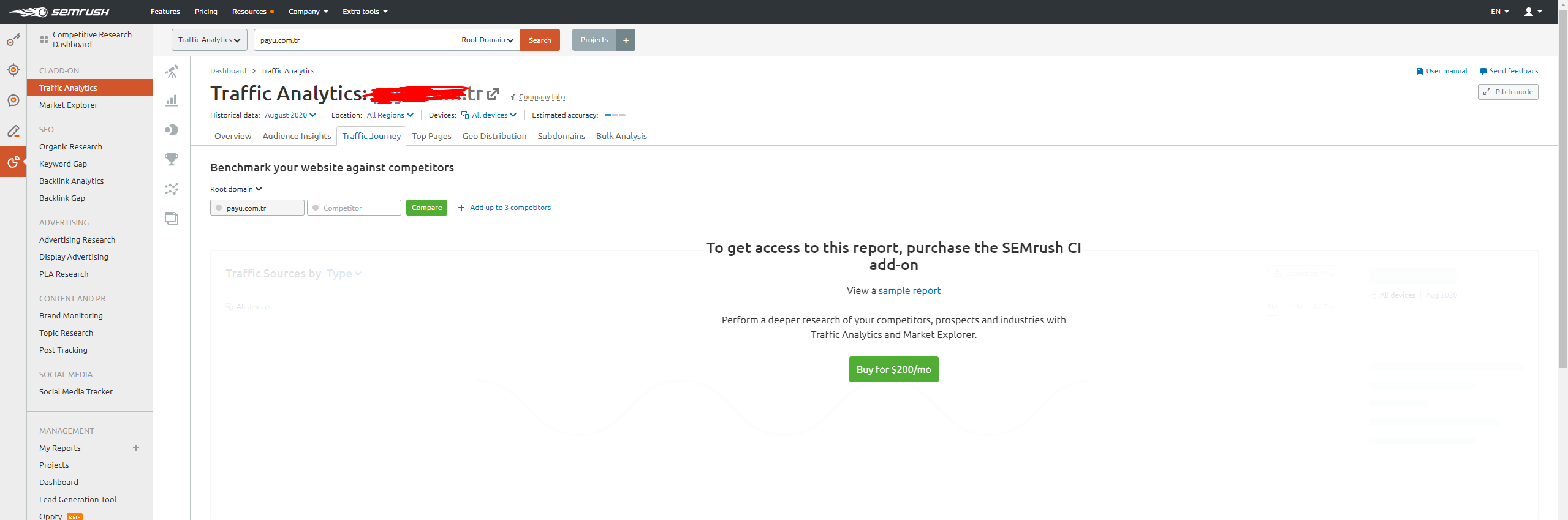Screen dimensions: 1568x520
Task: Click the Projects button
Action: (594, 40)
